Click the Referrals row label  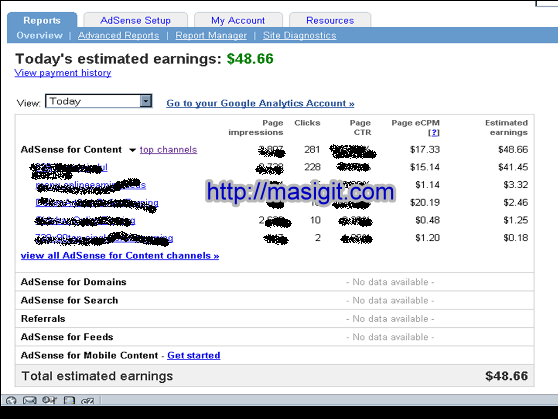[x=43, y=319]
